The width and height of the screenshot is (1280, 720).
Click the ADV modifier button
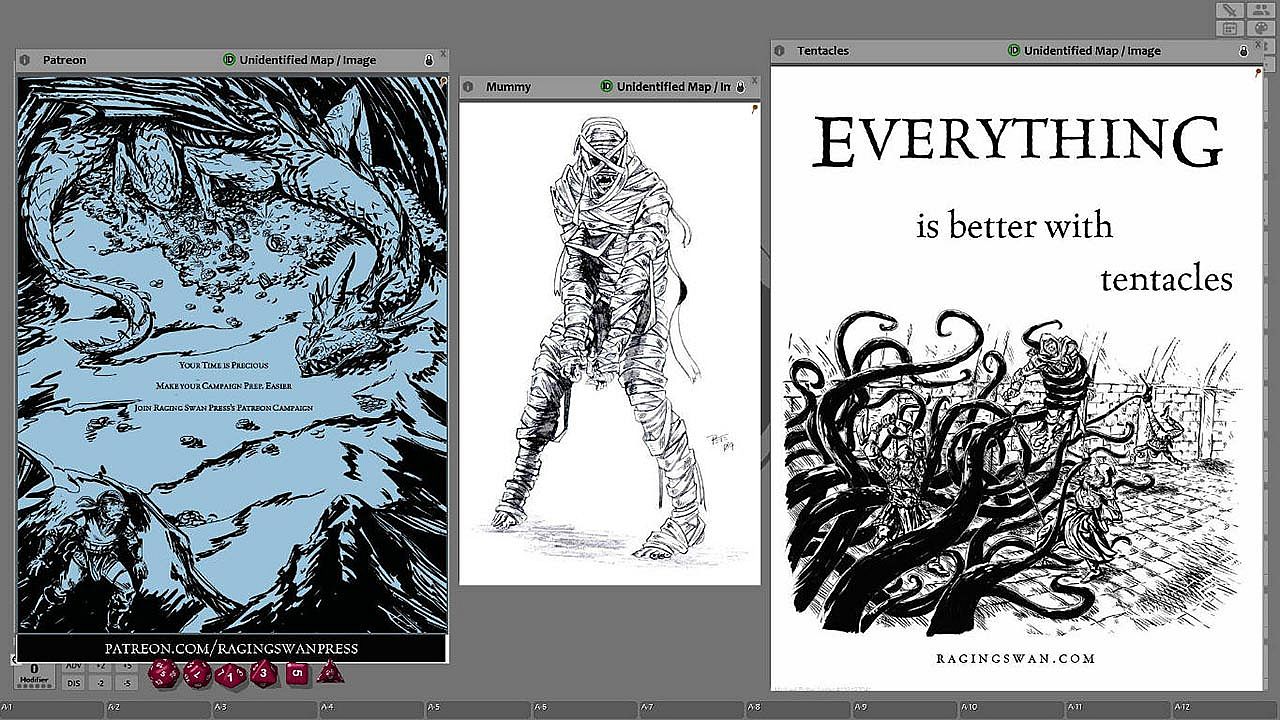click(x=73, y=665)
